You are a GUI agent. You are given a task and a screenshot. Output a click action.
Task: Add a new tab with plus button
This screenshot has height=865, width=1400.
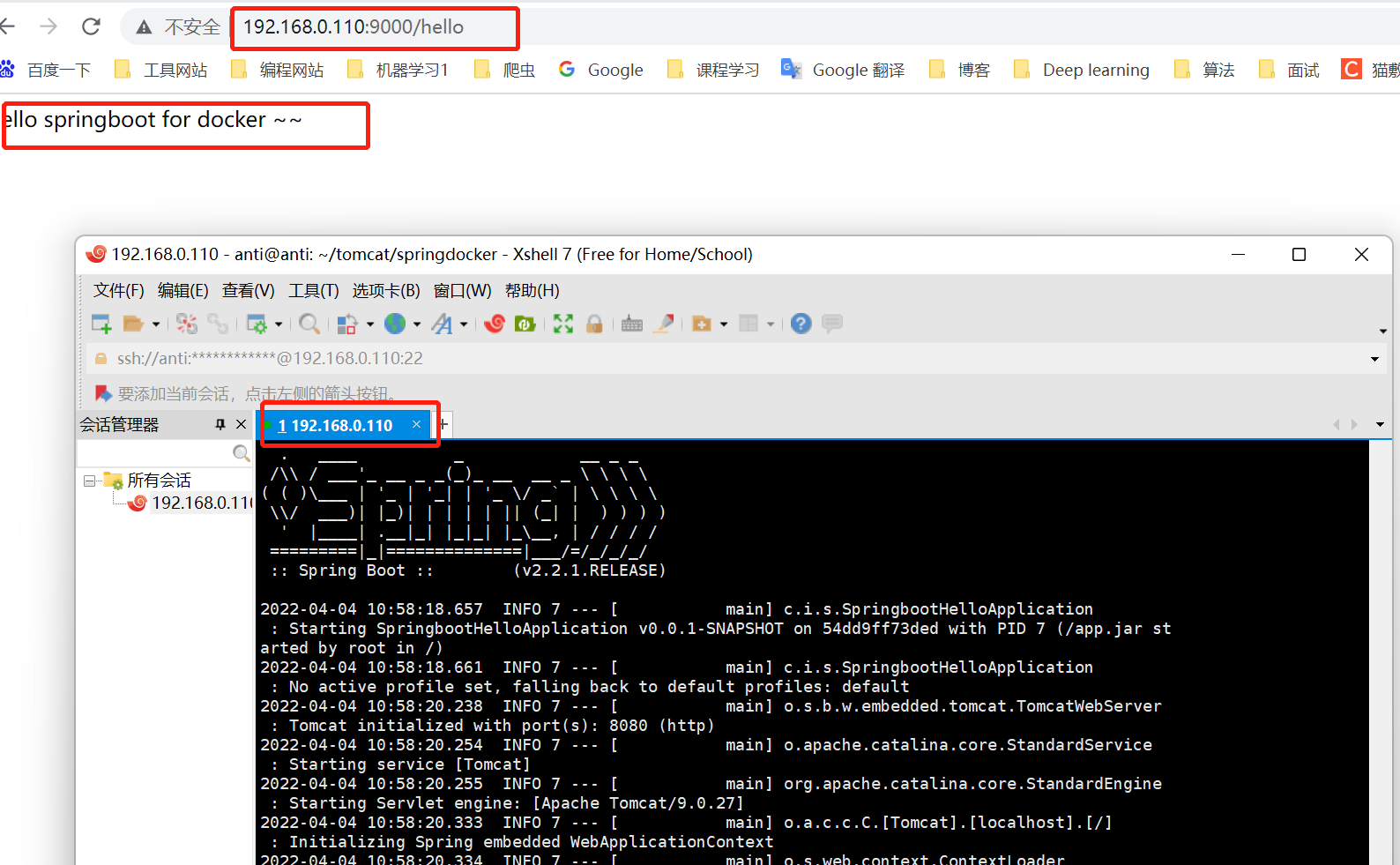coord(443,425)
